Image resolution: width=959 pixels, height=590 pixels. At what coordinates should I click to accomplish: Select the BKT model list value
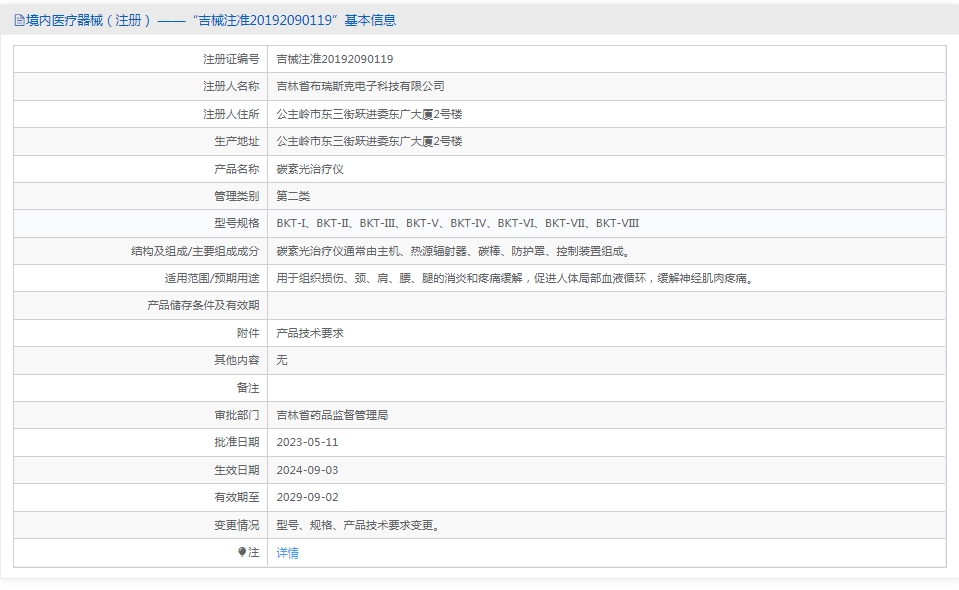[x=457, y=223]
